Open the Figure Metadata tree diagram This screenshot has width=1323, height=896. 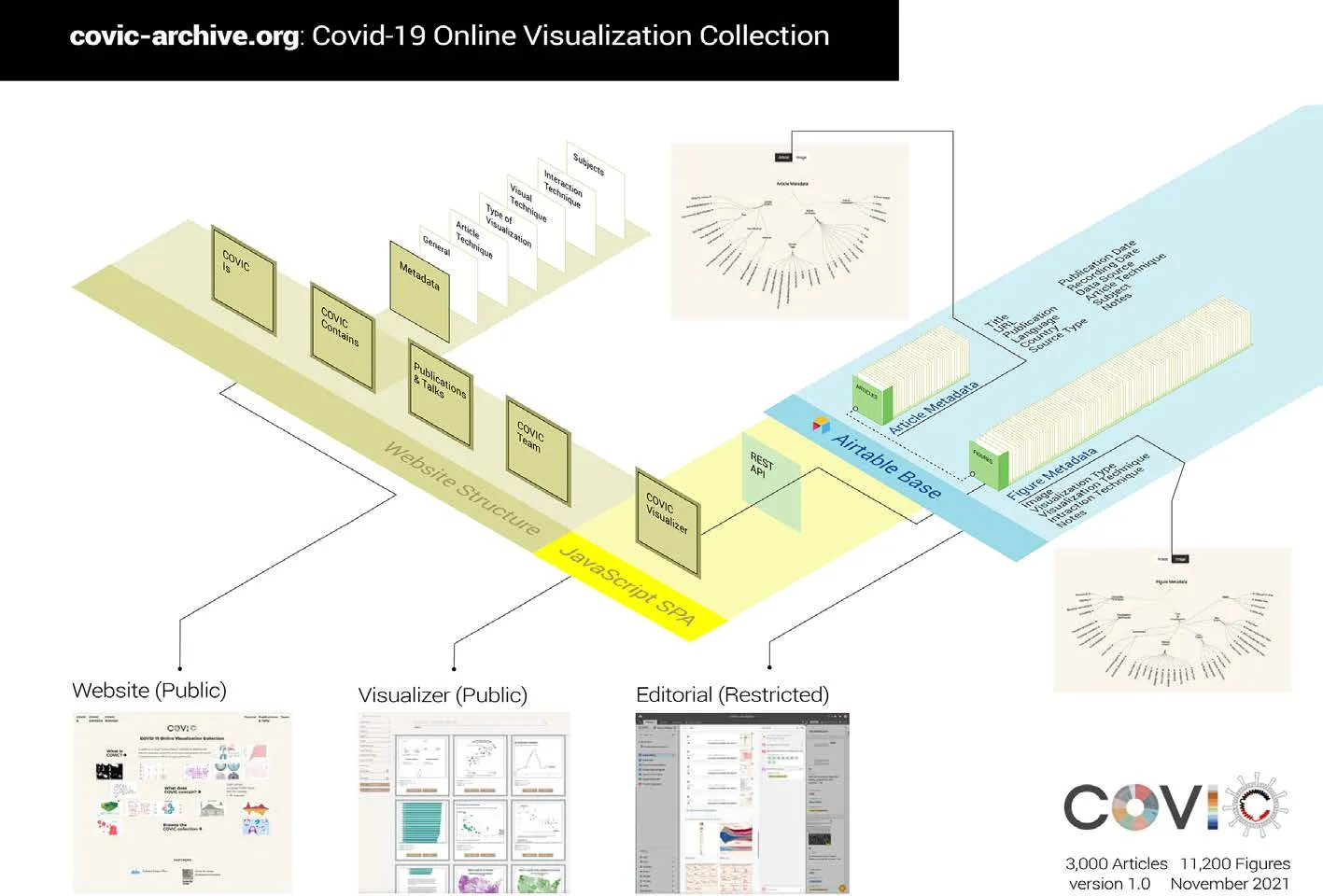click(x=1172, y=620)
